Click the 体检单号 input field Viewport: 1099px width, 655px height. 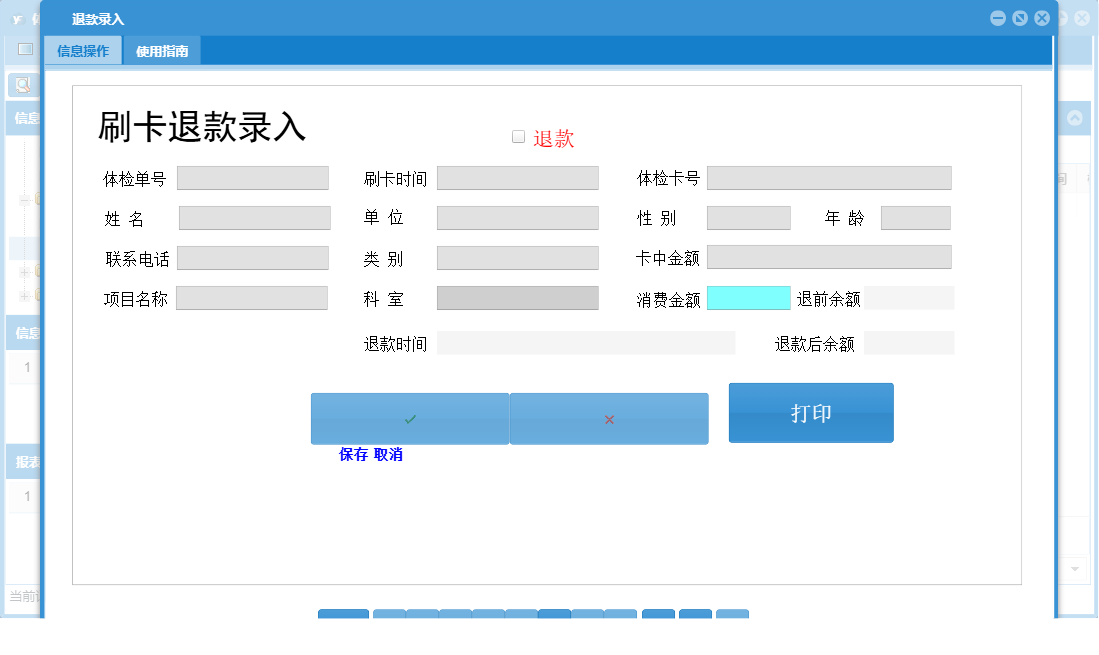(252, 177)
